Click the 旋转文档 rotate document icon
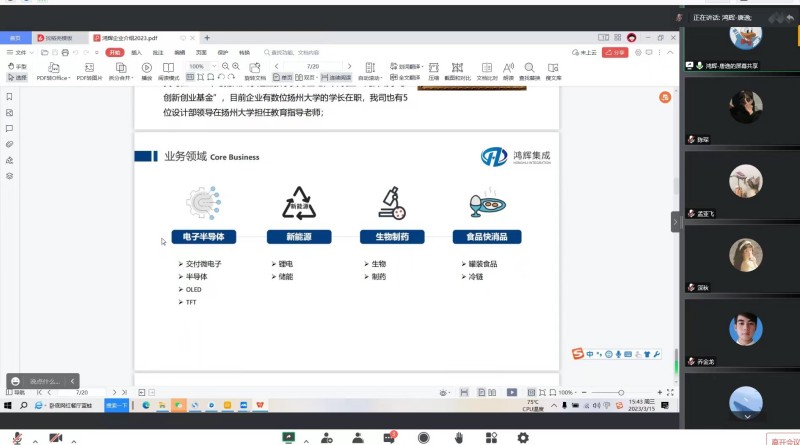800x445 pixels. 255,68
